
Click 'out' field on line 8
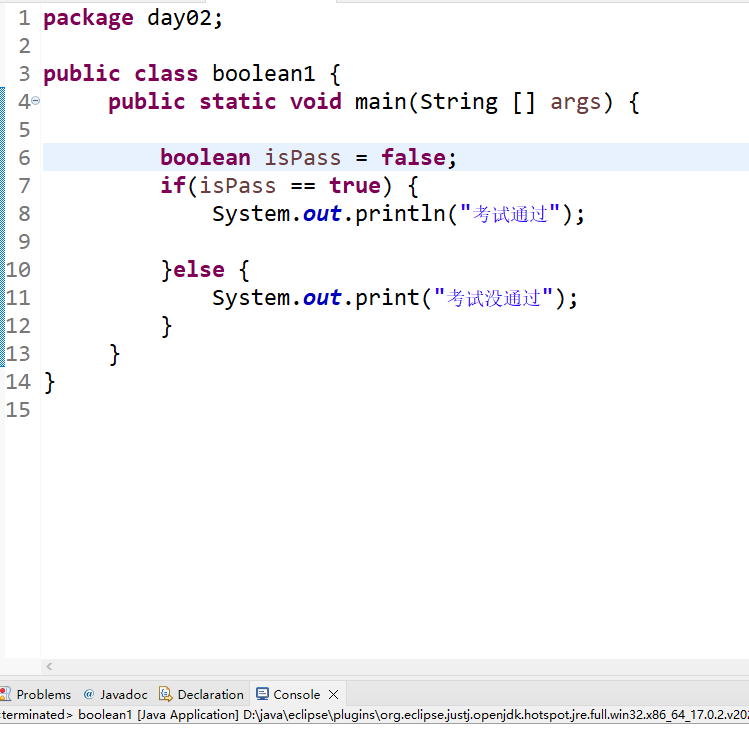click(x=322, y=214)
